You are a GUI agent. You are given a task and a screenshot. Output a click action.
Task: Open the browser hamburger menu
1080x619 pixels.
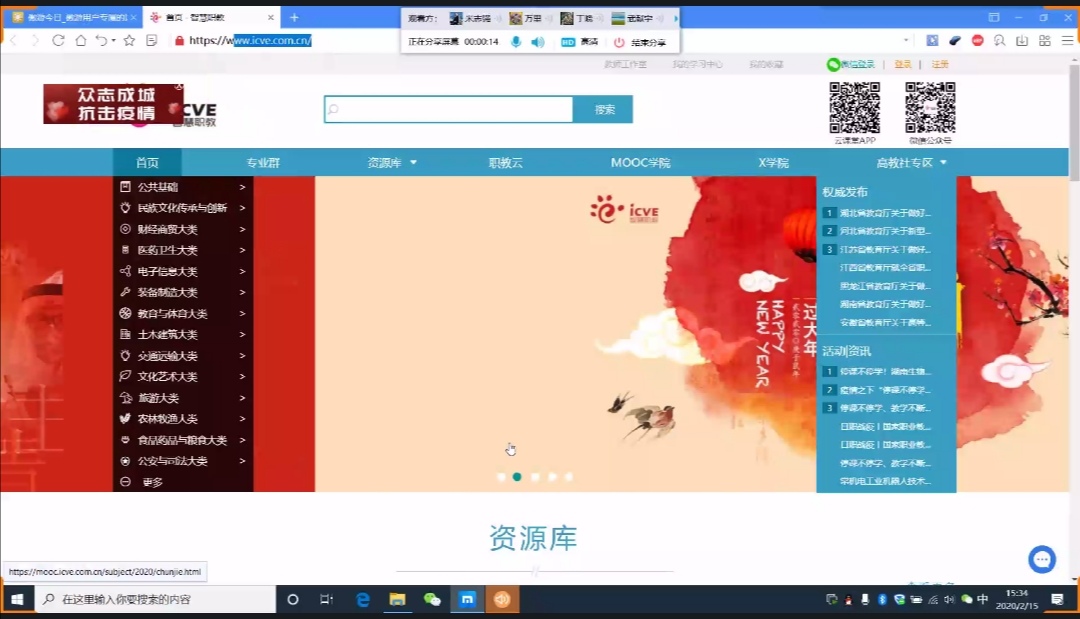point(1068,41)
